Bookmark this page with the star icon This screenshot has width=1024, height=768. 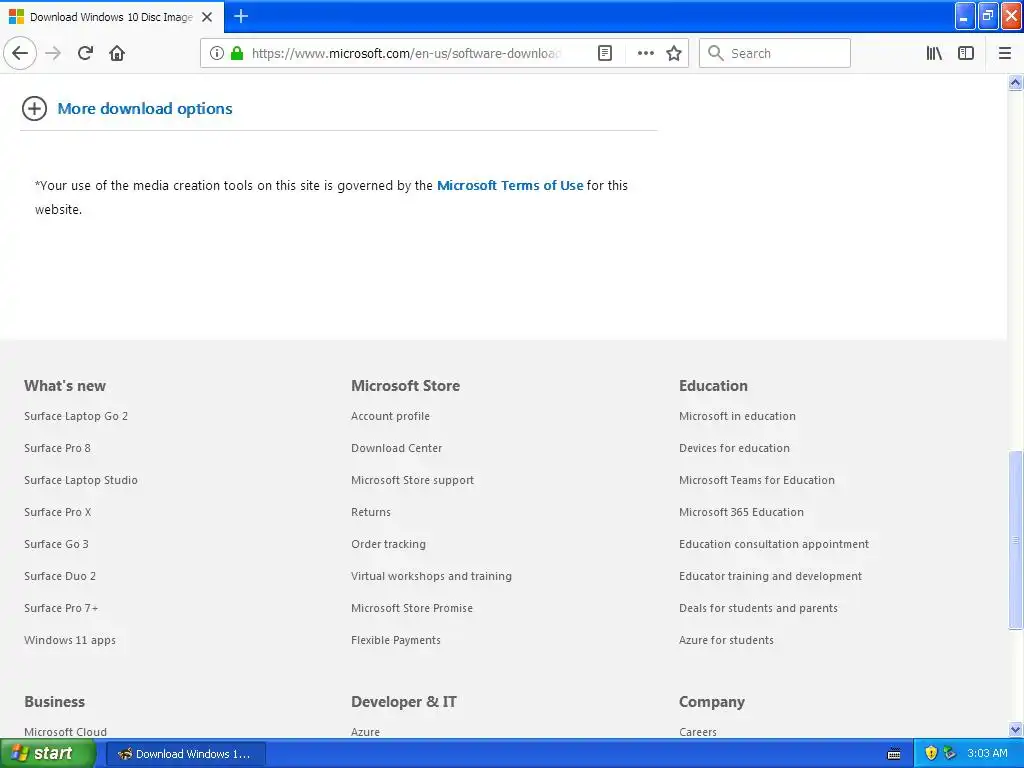tap(674, 54)
